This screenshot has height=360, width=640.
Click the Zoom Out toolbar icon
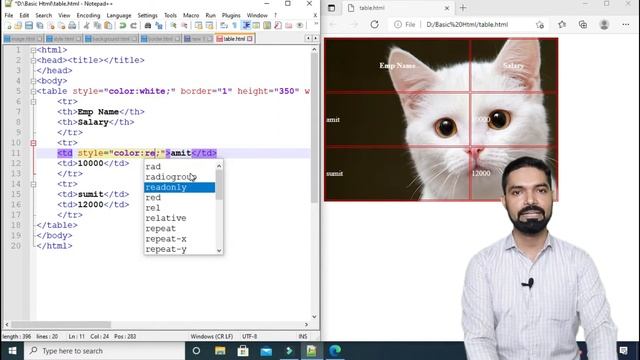click(184, 25)
